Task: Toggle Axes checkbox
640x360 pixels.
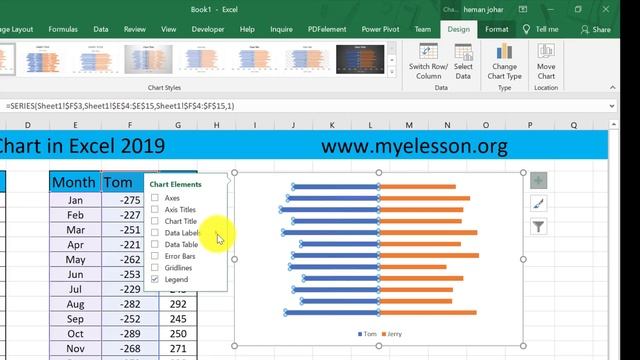Action: click(155, 198)
